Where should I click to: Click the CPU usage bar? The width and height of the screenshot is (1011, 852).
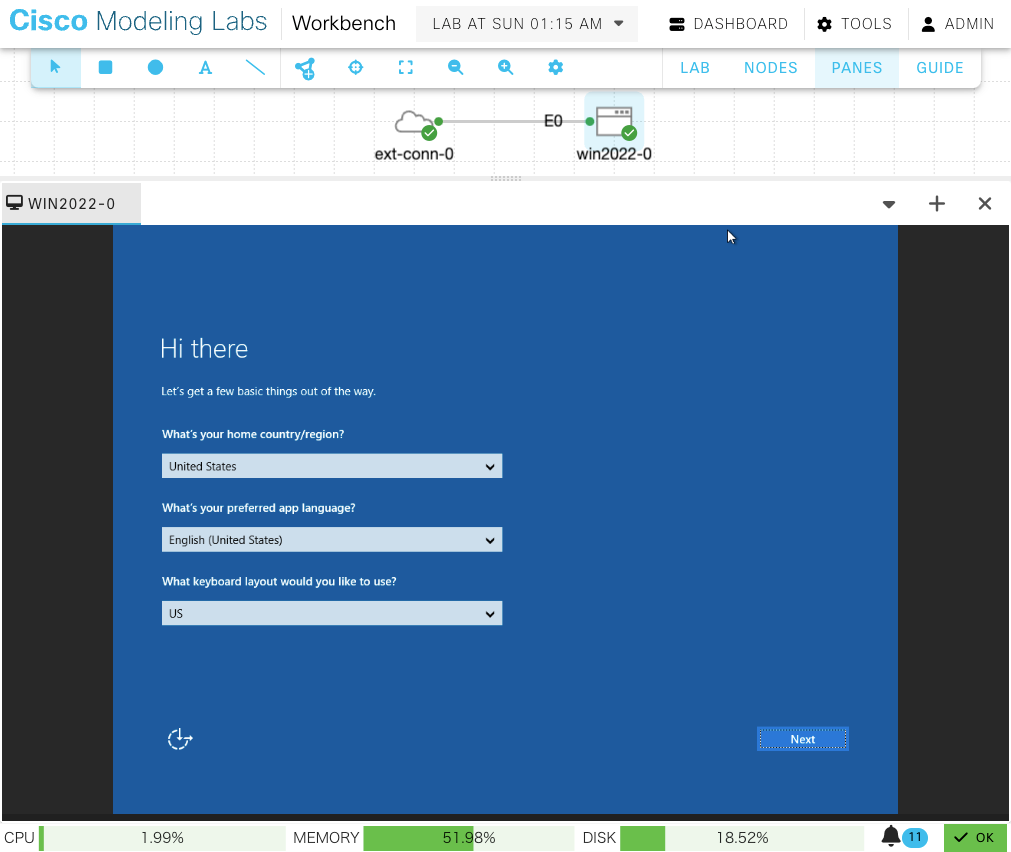[162, 838]
